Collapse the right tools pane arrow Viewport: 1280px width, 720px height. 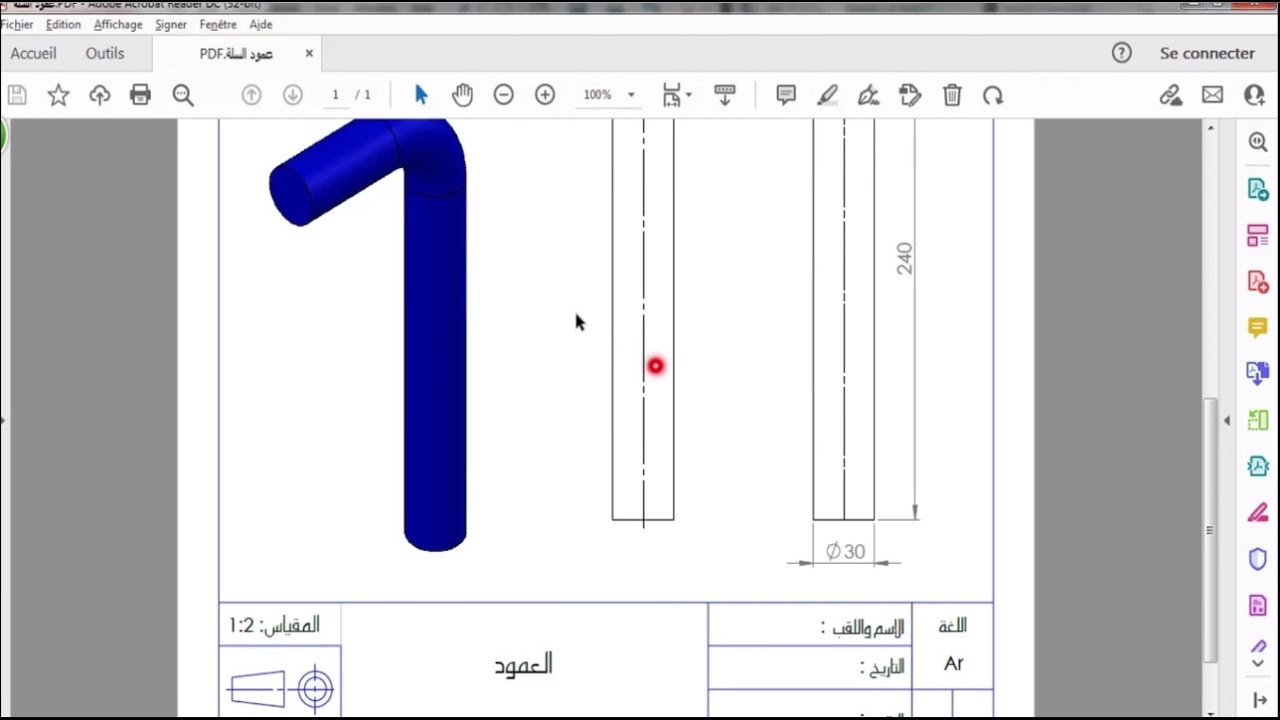coord(1227,420)
